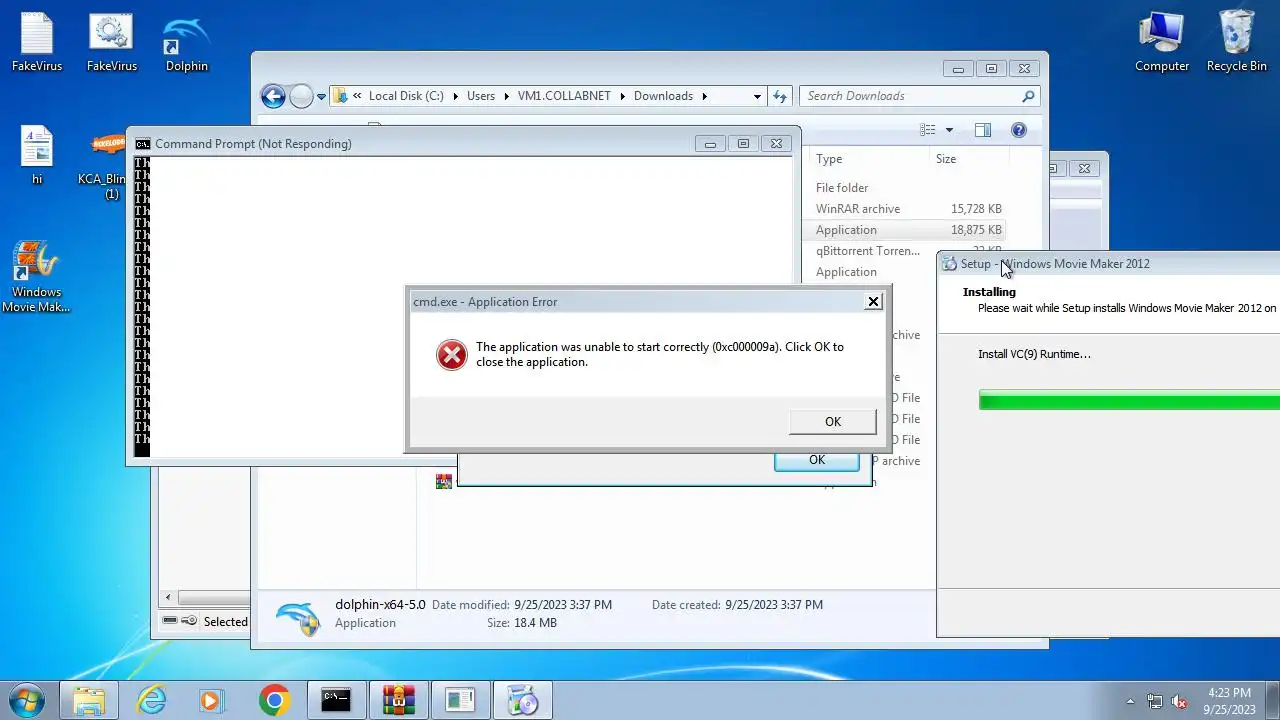Select the FakeVirus gear-icon file on desktop
This screenshot has height=720, width=1280.
[x=111, y=42]
